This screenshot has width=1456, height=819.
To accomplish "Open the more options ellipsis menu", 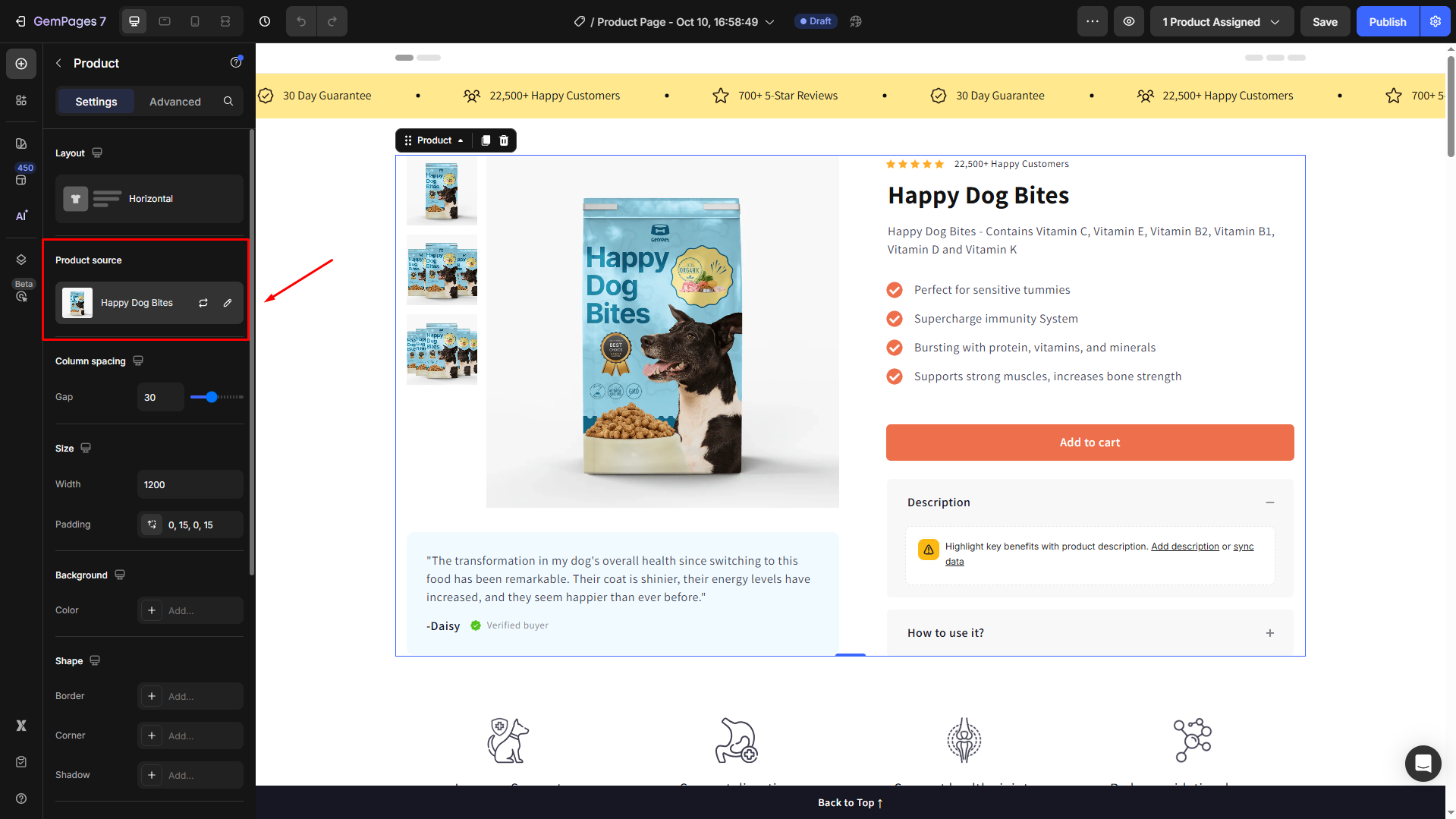I will pos(1093,21).
